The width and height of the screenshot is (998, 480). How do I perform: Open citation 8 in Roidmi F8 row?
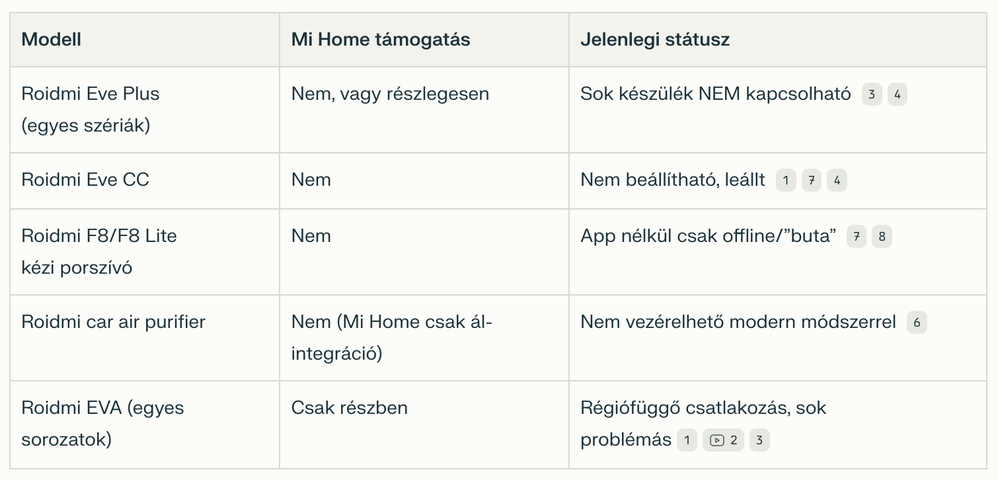pyautogui.click(x=882, y=237)
